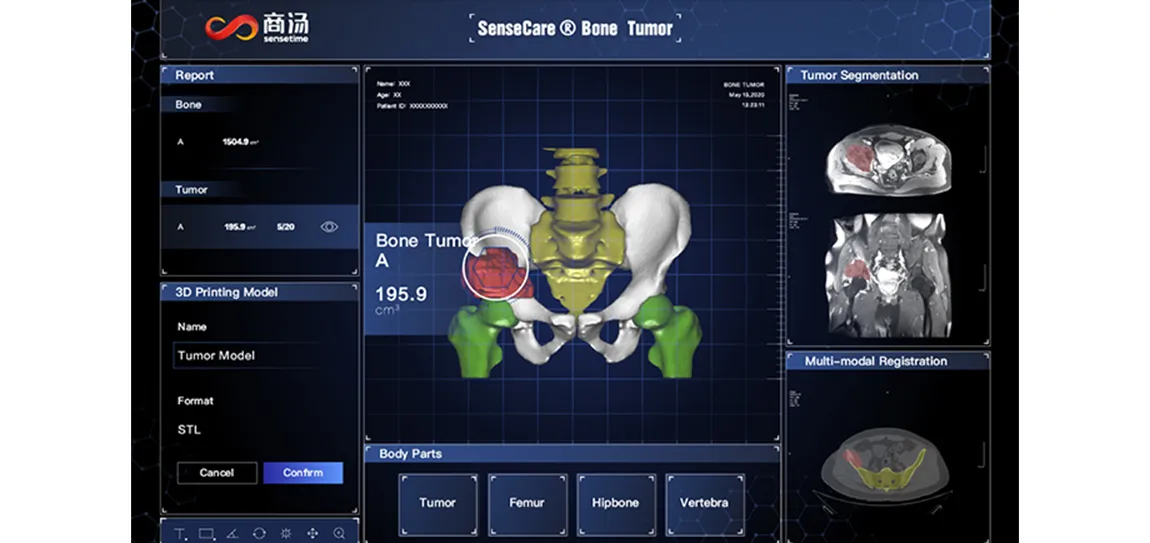Click the Bone section header
This screenshot has height=543, width=1150.
coord(198,105)
